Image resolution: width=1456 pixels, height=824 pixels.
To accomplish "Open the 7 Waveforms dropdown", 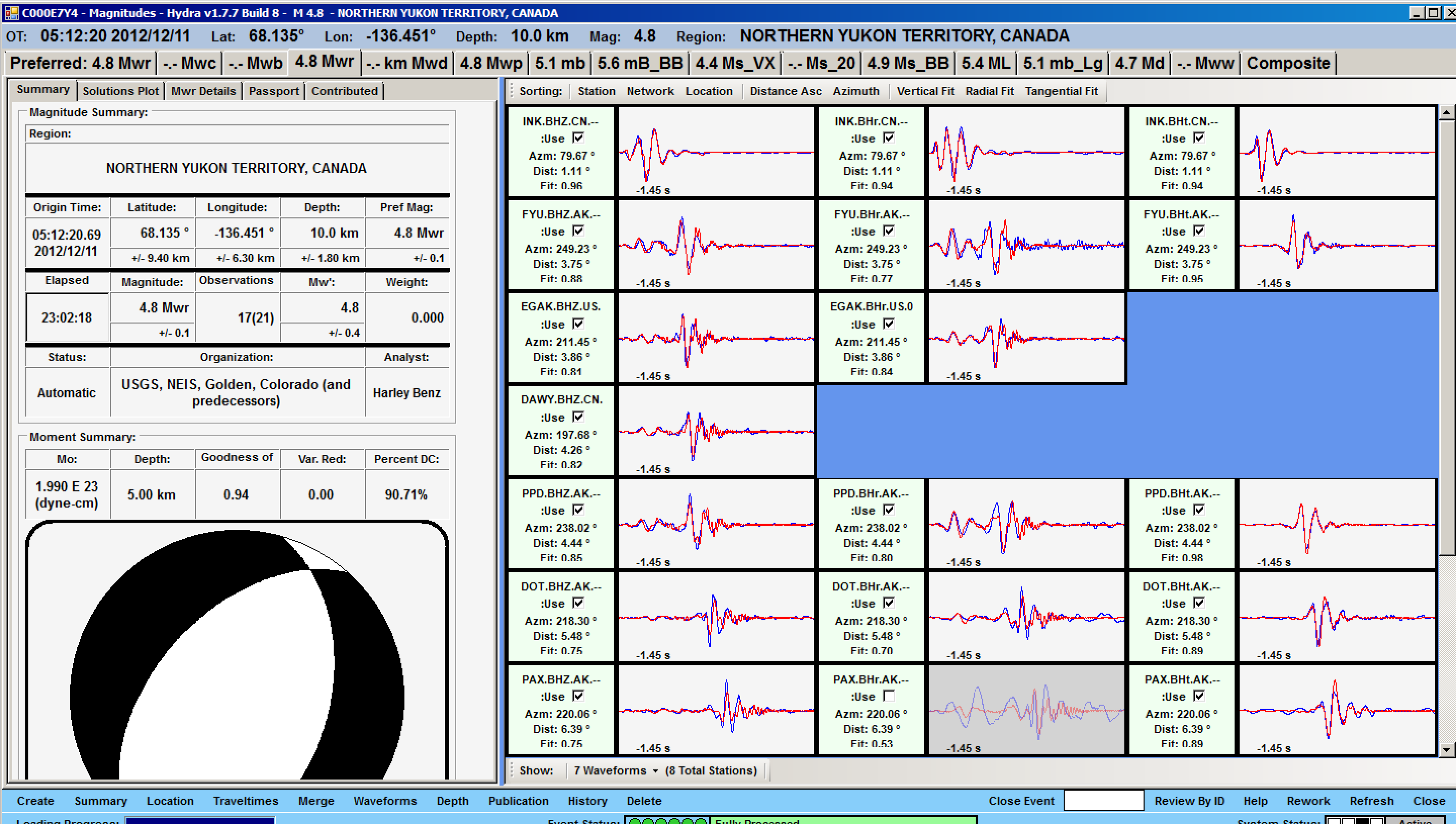I will coord(616,770).
